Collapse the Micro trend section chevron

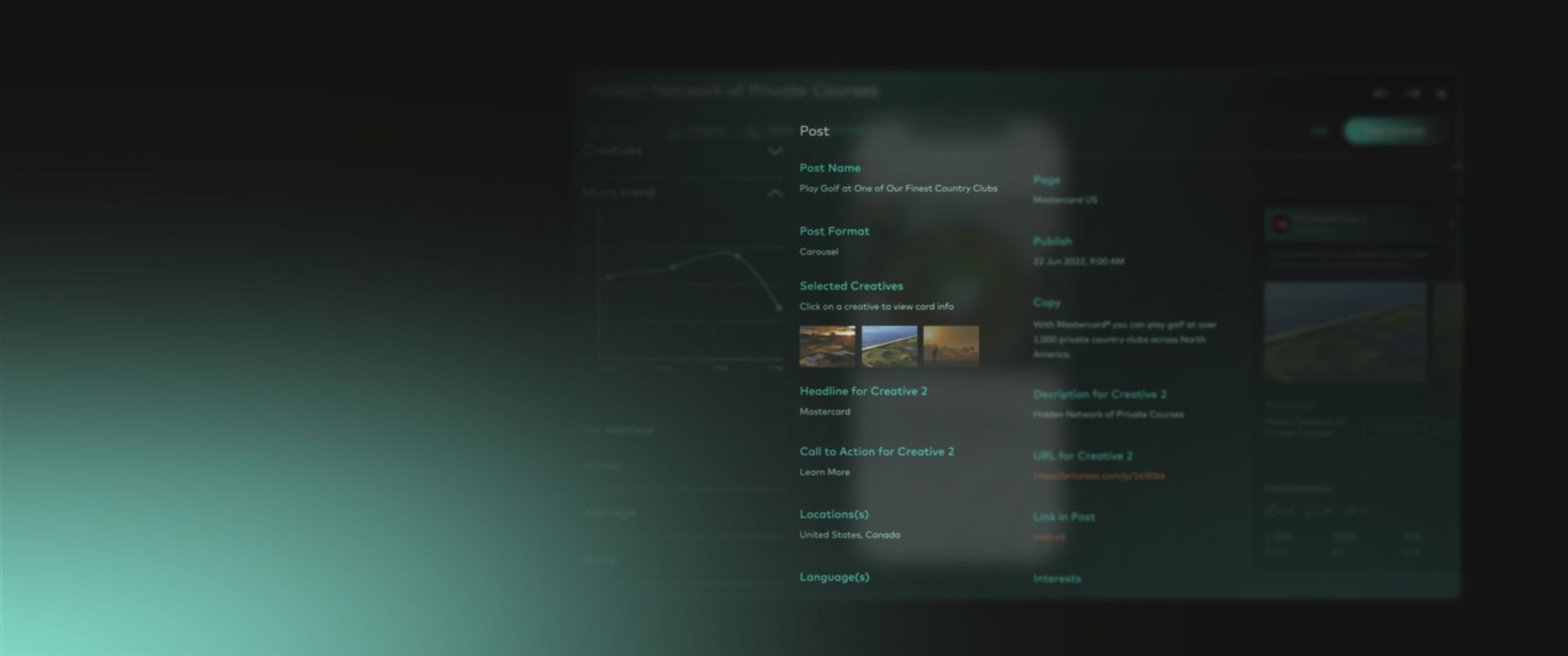tap(775, 193)
